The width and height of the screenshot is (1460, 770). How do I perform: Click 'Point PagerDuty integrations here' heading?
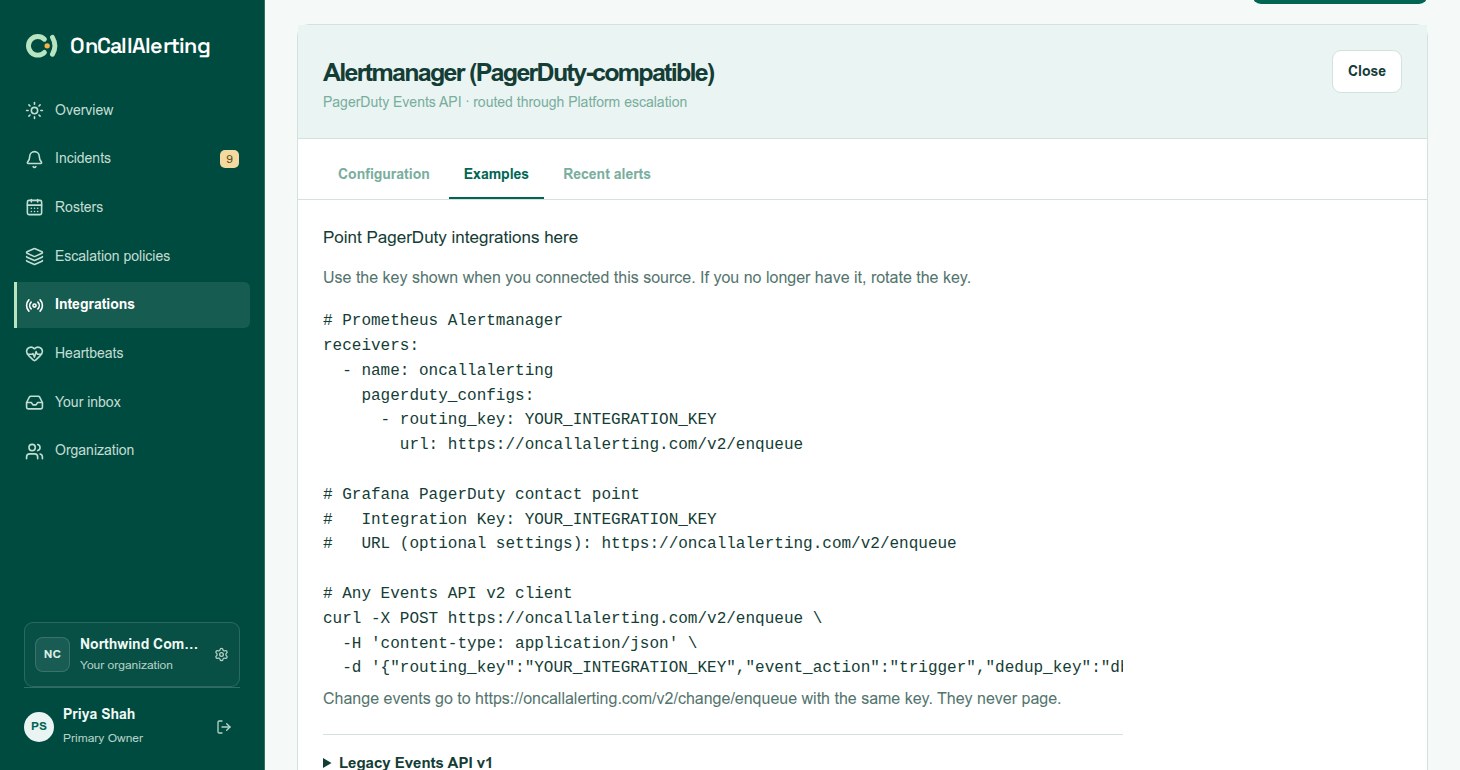point(450,237)
